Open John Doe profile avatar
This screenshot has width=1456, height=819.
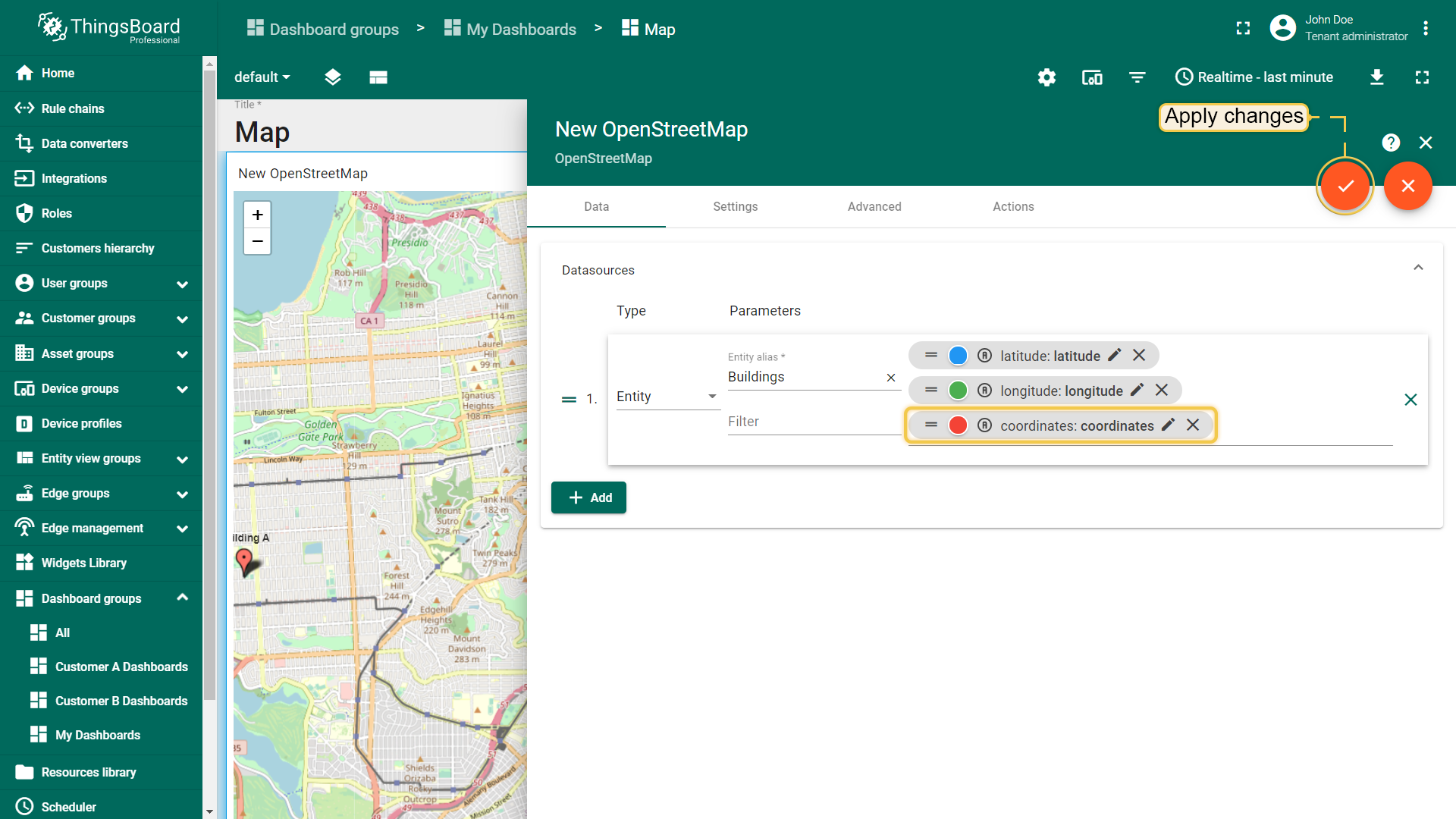pos(1282,28)
